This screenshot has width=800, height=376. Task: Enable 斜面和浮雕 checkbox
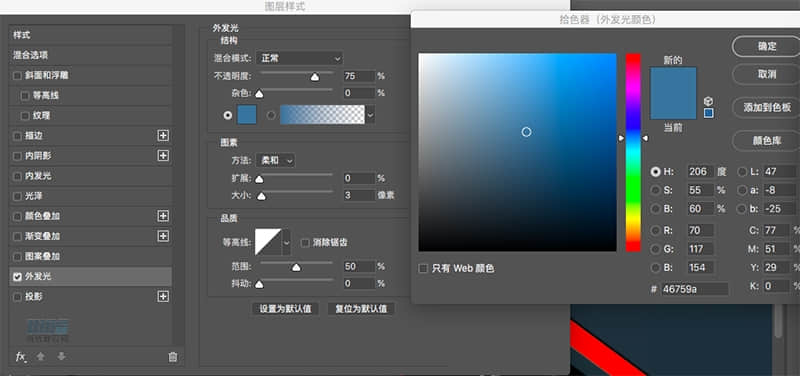point(17,76)
